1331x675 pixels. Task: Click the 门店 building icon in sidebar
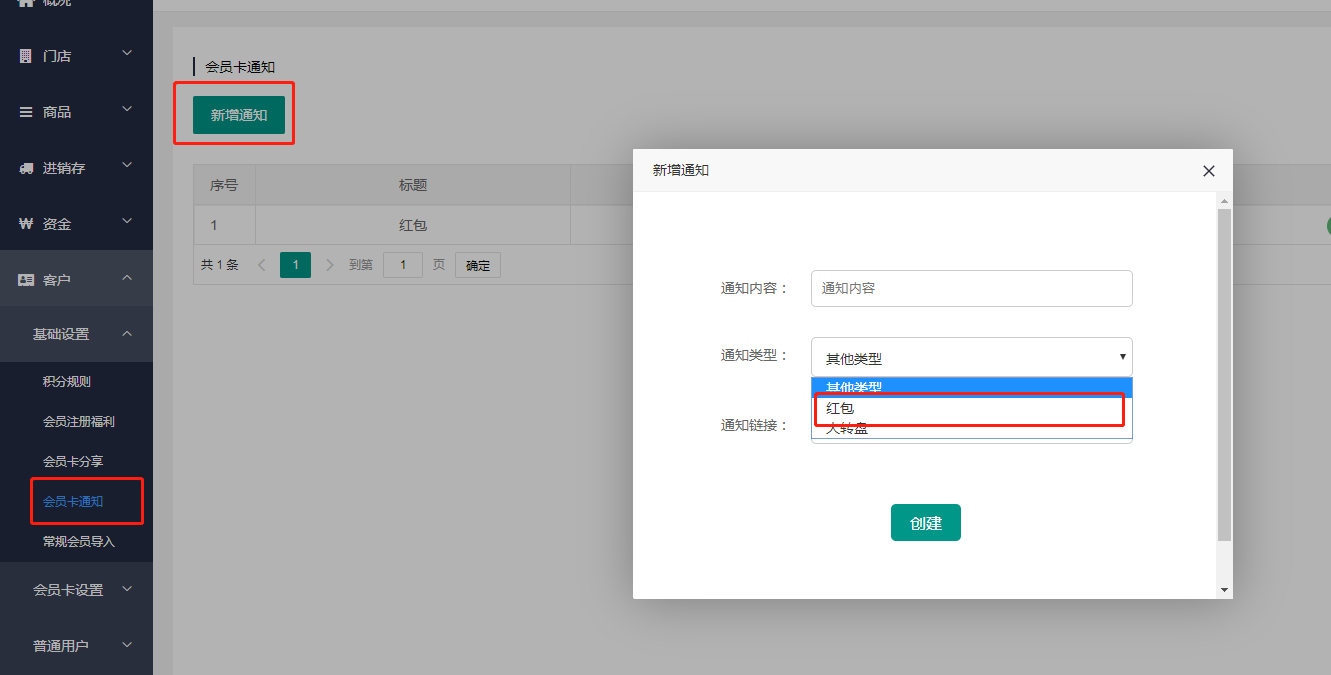26,56
